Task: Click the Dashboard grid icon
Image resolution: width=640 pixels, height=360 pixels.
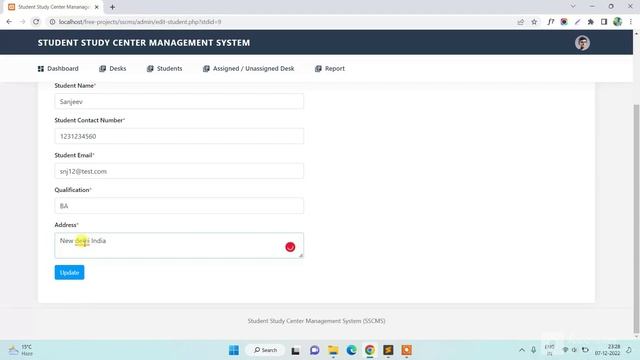Action: (41, 69)
